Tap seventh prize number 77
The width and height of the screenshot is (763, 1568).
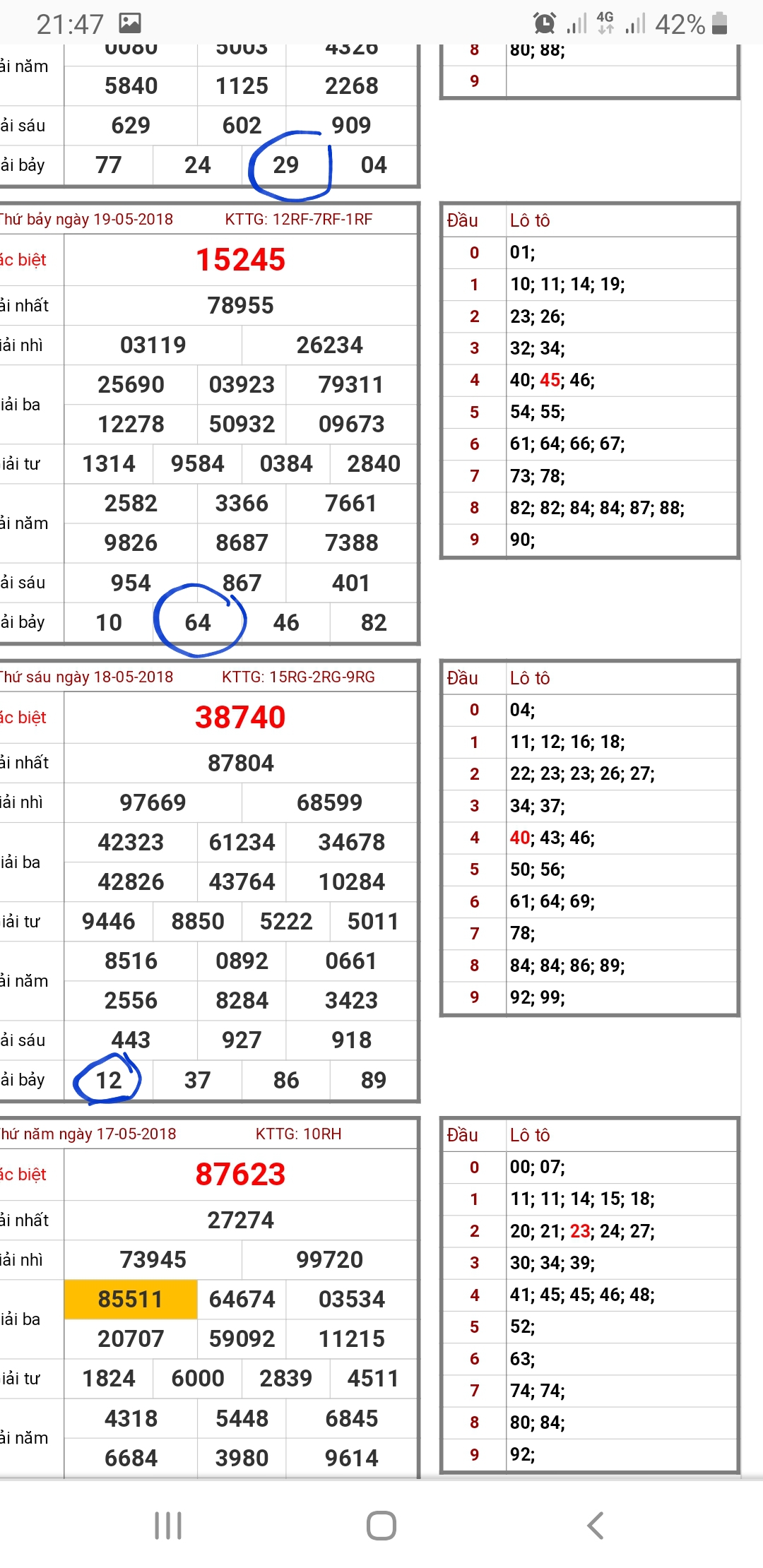pos(109,165)
